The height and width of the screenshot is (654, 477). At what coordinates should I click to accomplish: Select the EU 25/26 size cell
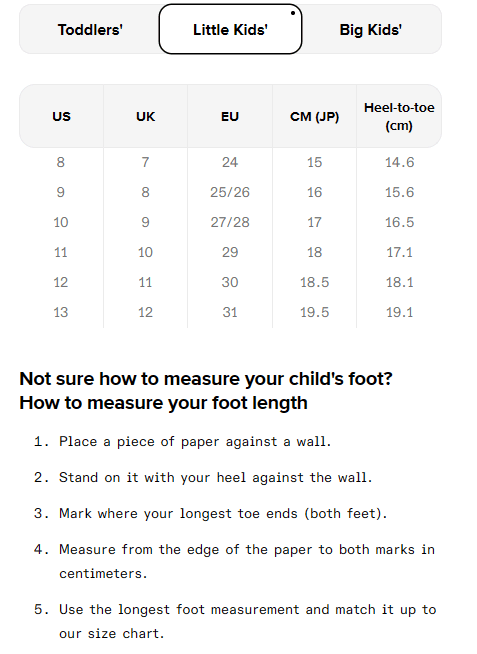(230, 192)
